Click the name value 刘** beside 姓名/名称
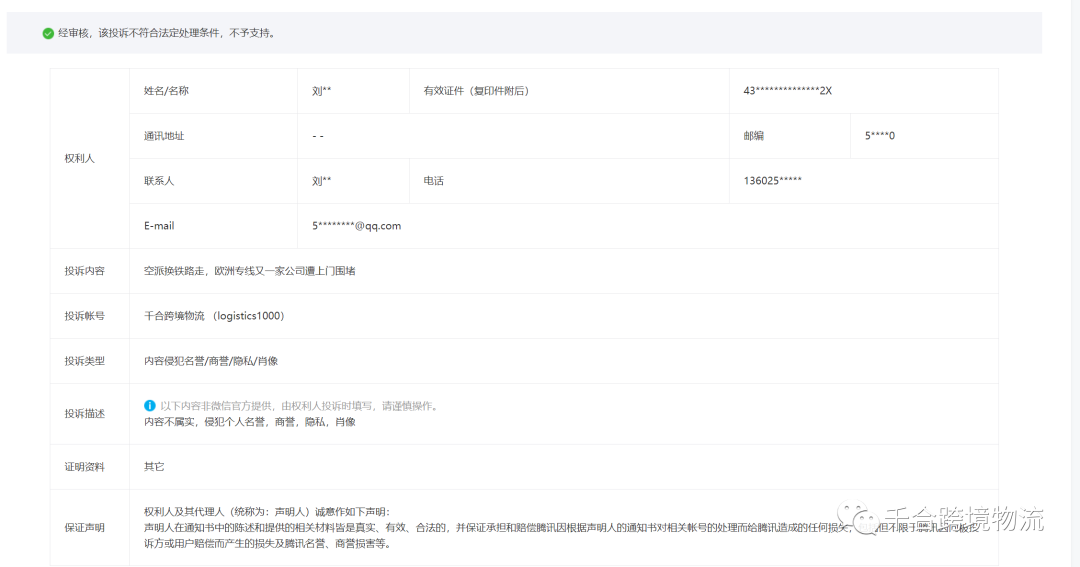The width and height of the screenshot is (1080, 567). [322, 91]
